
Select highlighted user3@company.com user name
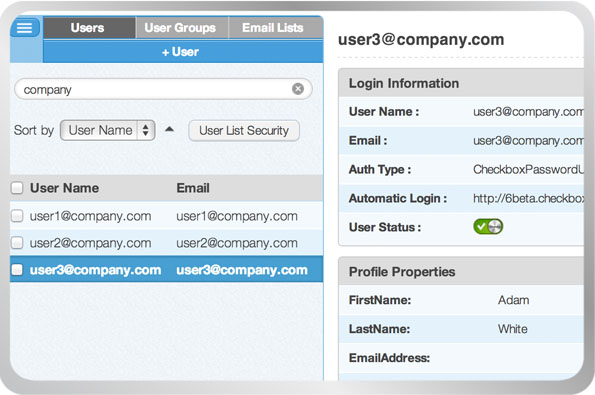pos(95,270)
